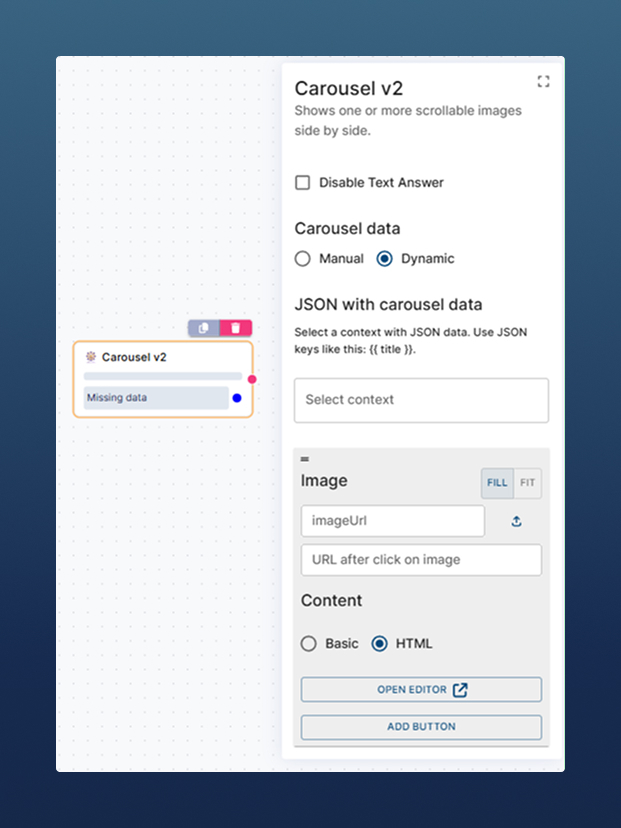Select Manual carousel data option
Image resolution: width=621 pixels, height=828 pixels.
coord(303,259)
